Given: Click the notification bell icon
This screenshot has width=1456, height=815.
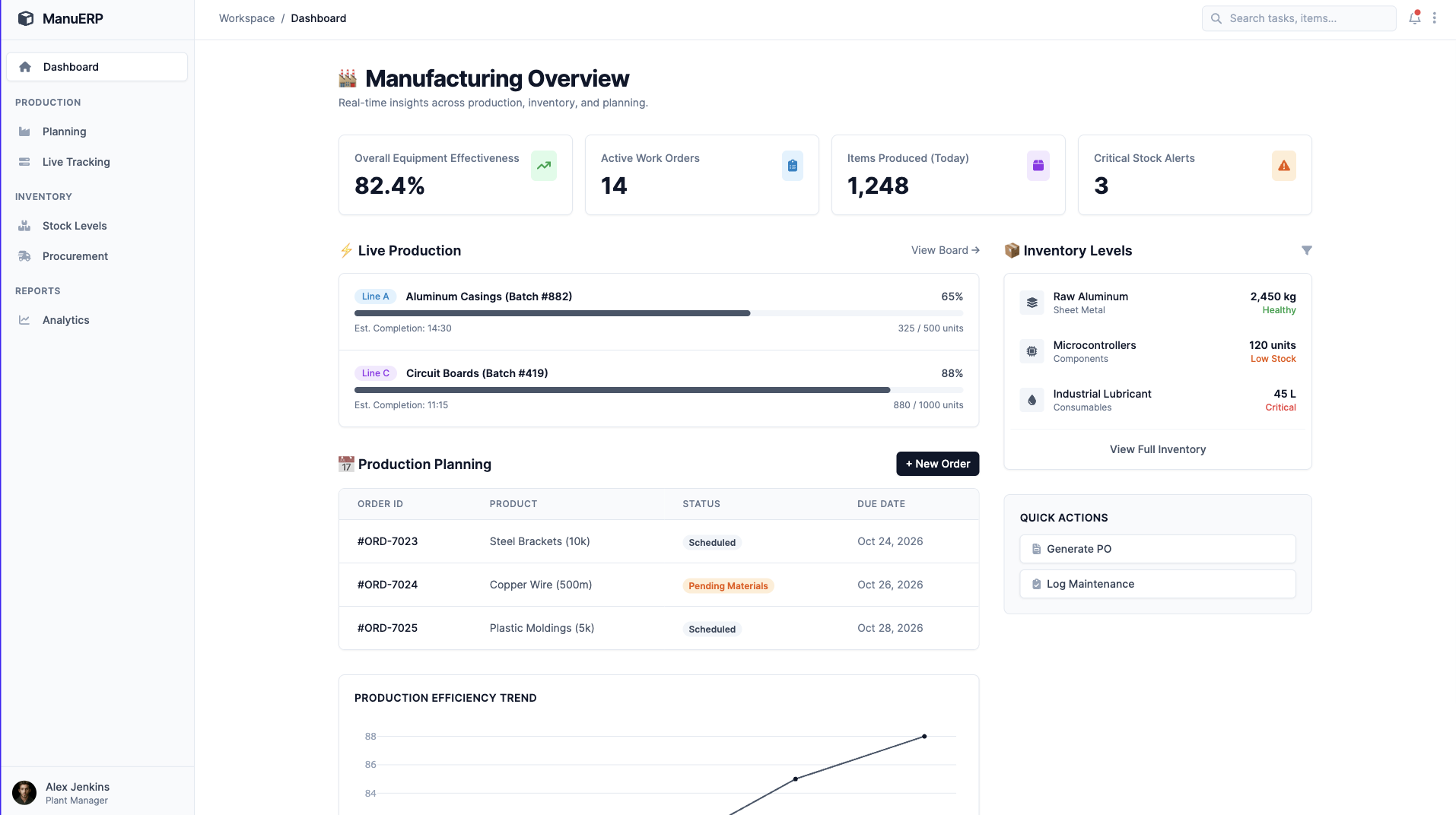Looking at the screenshot, I should (1414, 18).
